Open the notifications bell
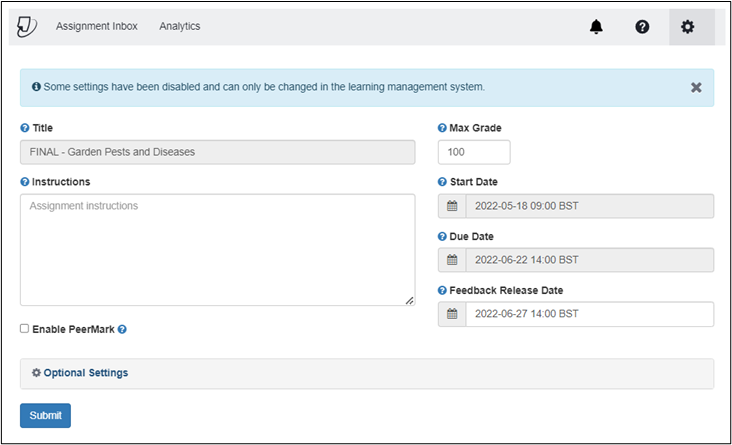 coord(596,27)
